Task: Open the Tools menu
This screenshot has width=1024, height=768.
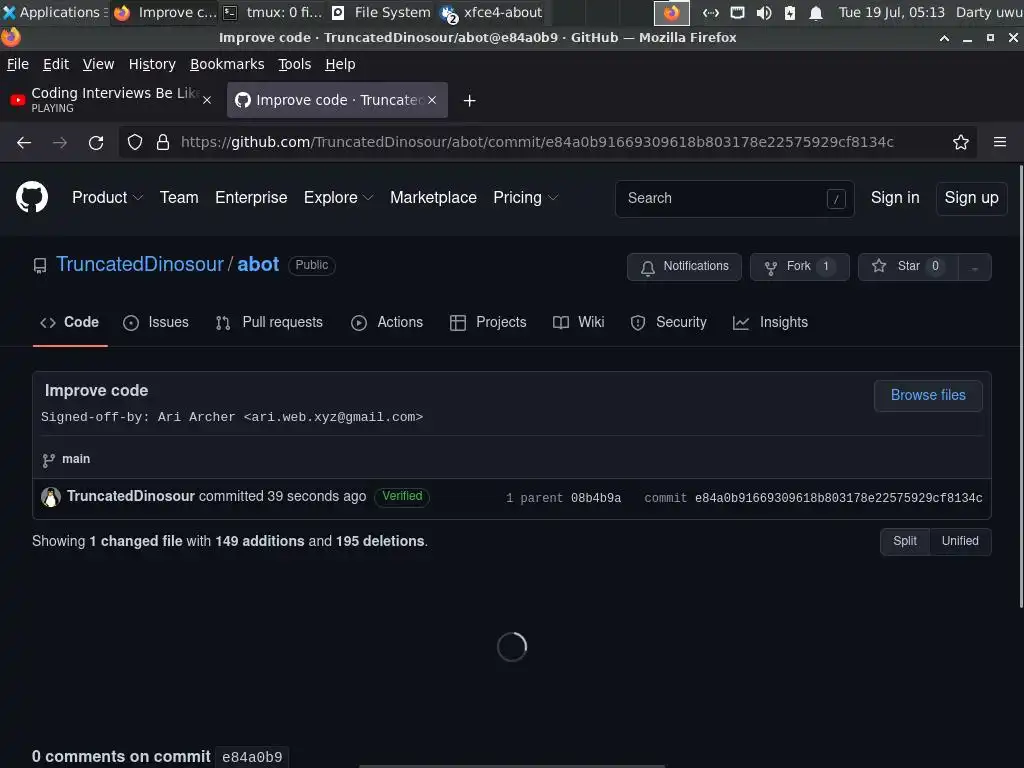Action: 294,64
